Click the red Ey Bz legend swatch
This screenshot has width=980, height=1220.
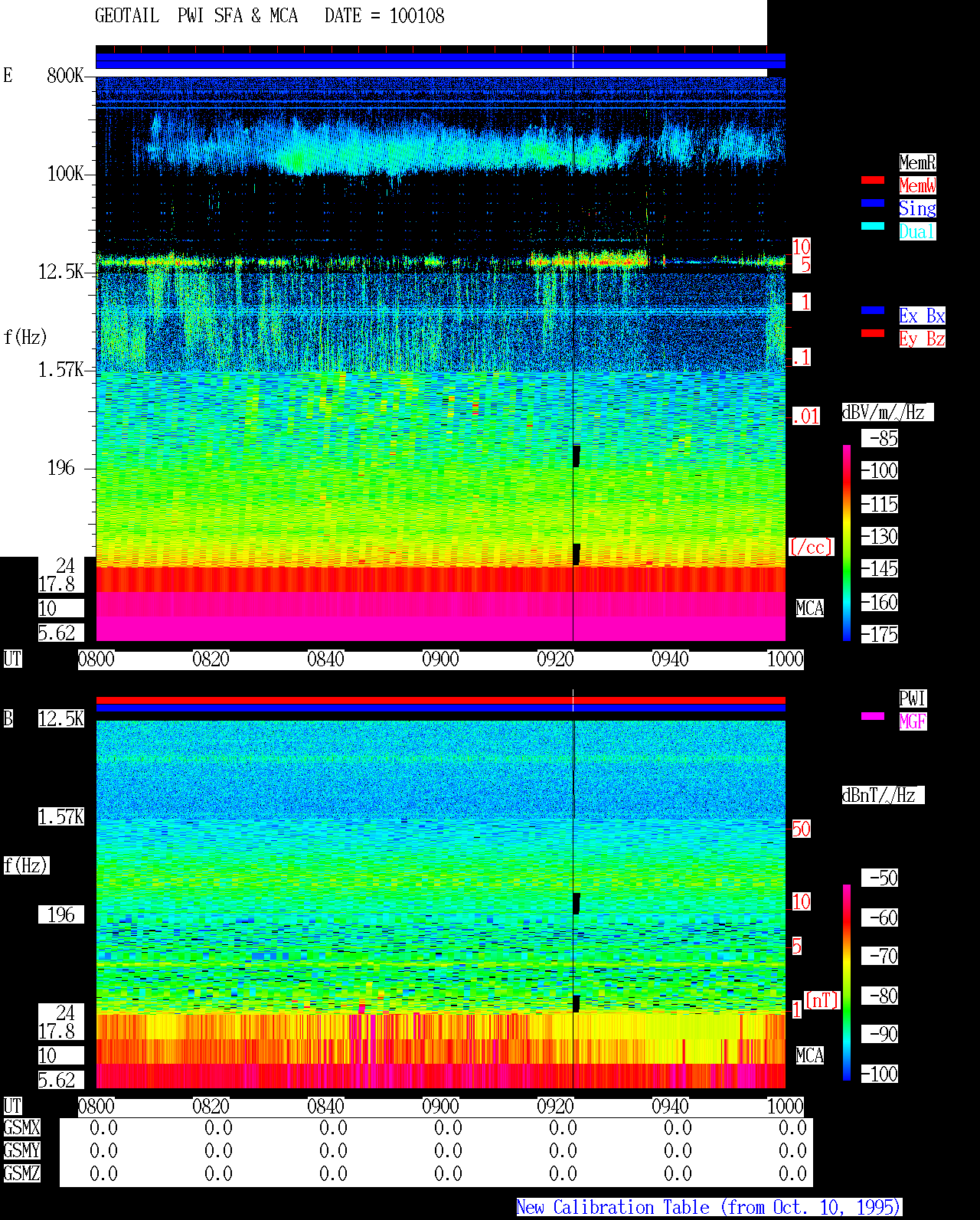tap(873, 333)
